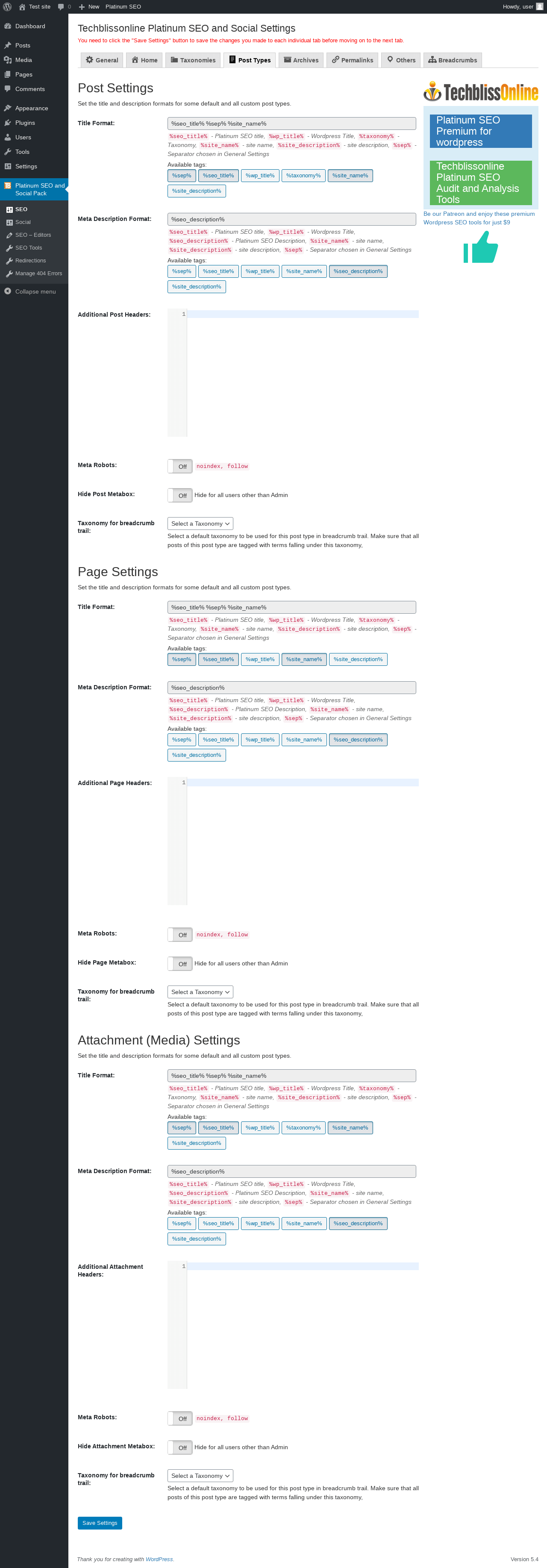Screen dimensions: 547x1568
Task: Open Platinum SEO Audit and Analysis Tools banner
Action: click(x=481, y=182)
